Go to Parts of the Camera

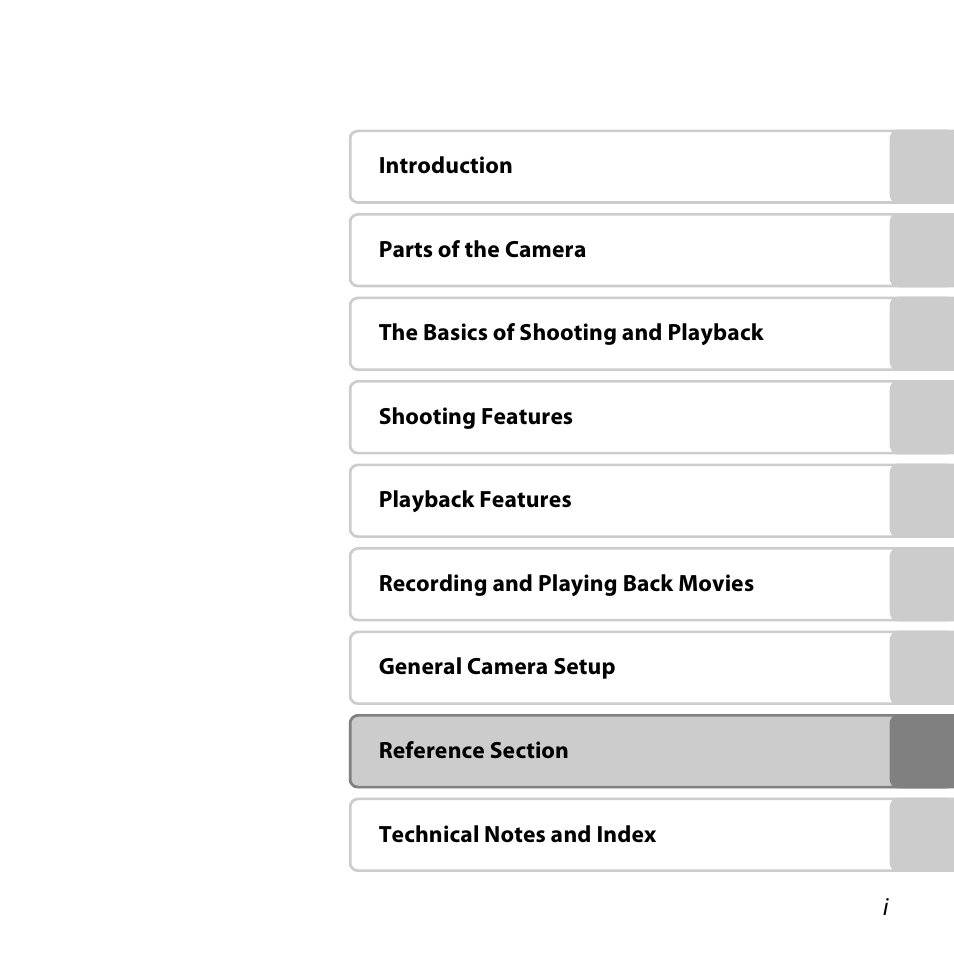click(619, 250)
